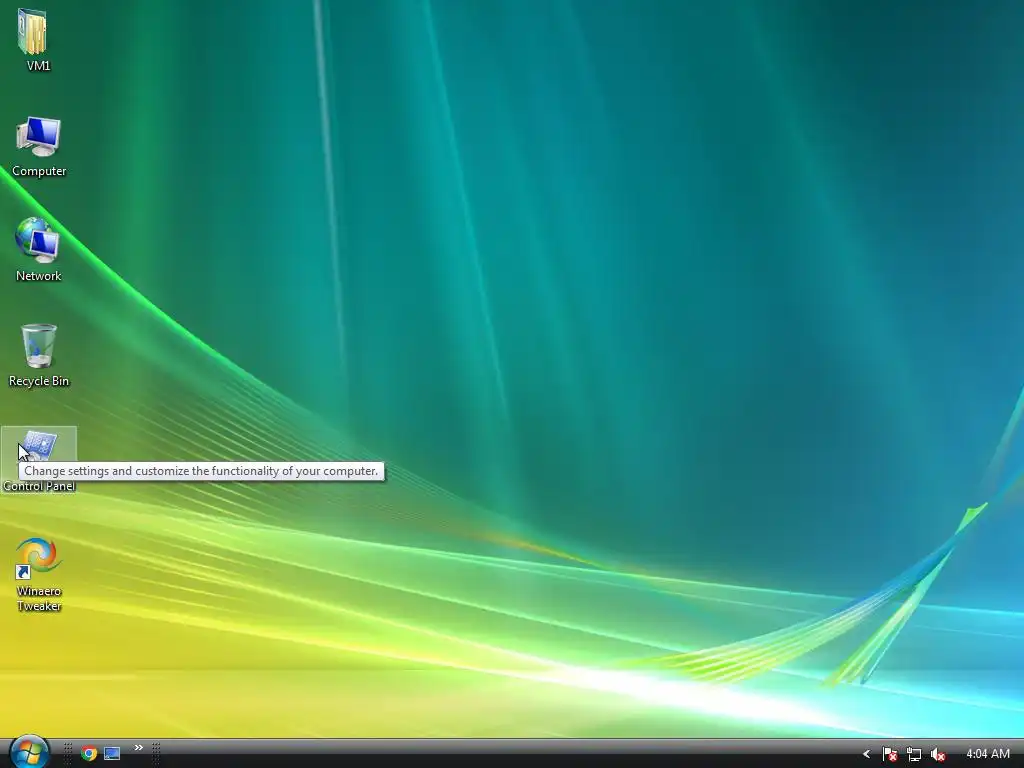This screenshot has height=768, width=1024.
Task: Open the network tray icon
Action: [914, 754]
